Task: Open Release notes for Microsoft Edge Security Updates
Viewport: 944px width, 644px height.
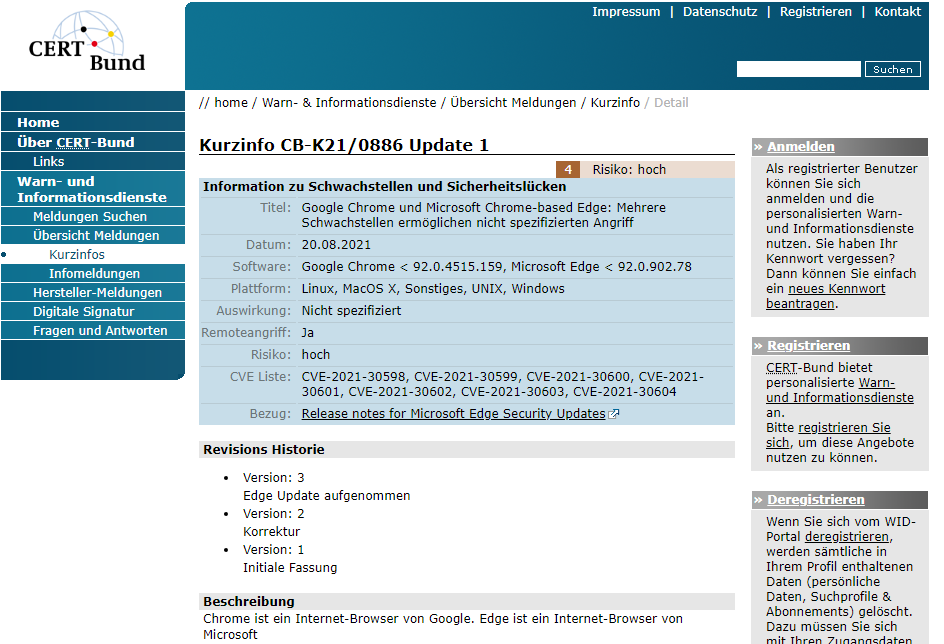Action: click(453, 414)
